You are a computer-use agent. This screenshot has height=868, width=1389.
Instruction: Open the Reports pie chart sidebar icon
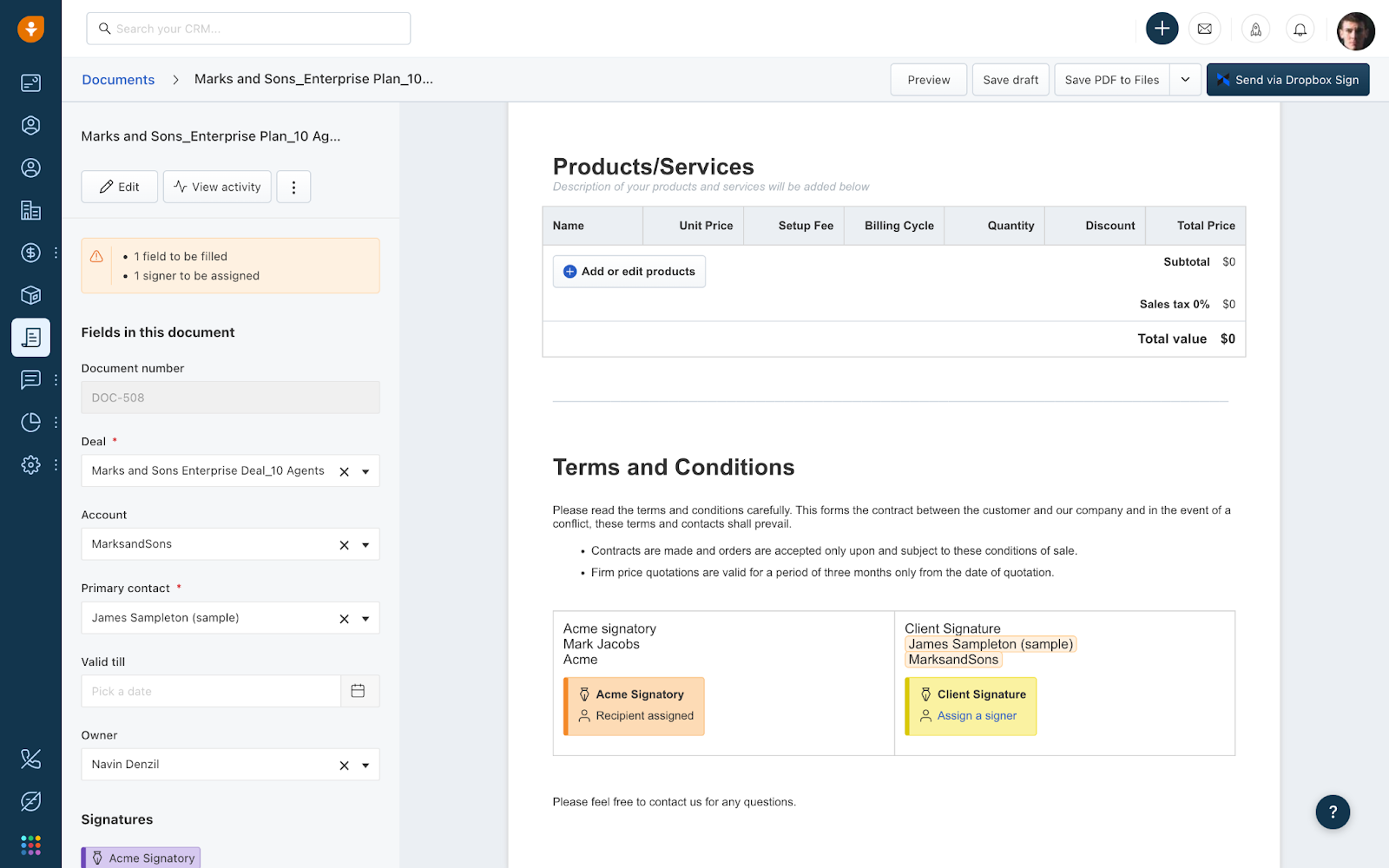(x=30, y=422)
